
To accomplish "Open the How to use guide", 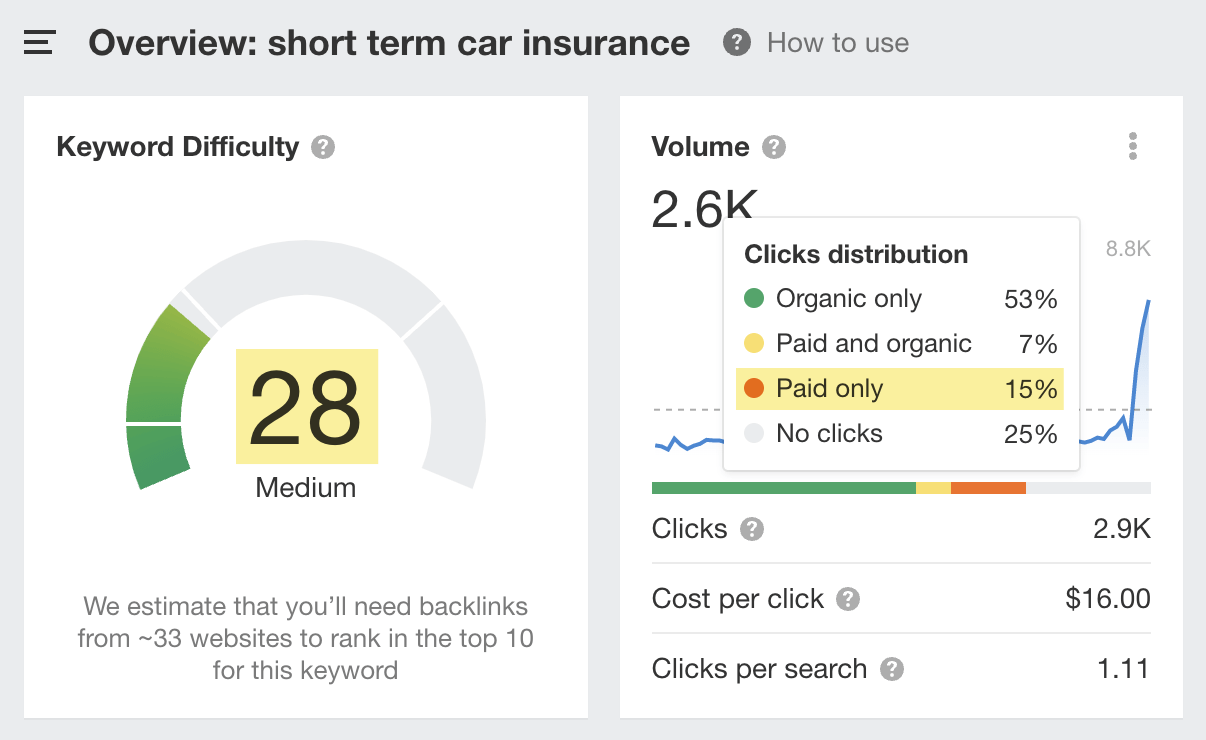I will (x=837, y=42).
